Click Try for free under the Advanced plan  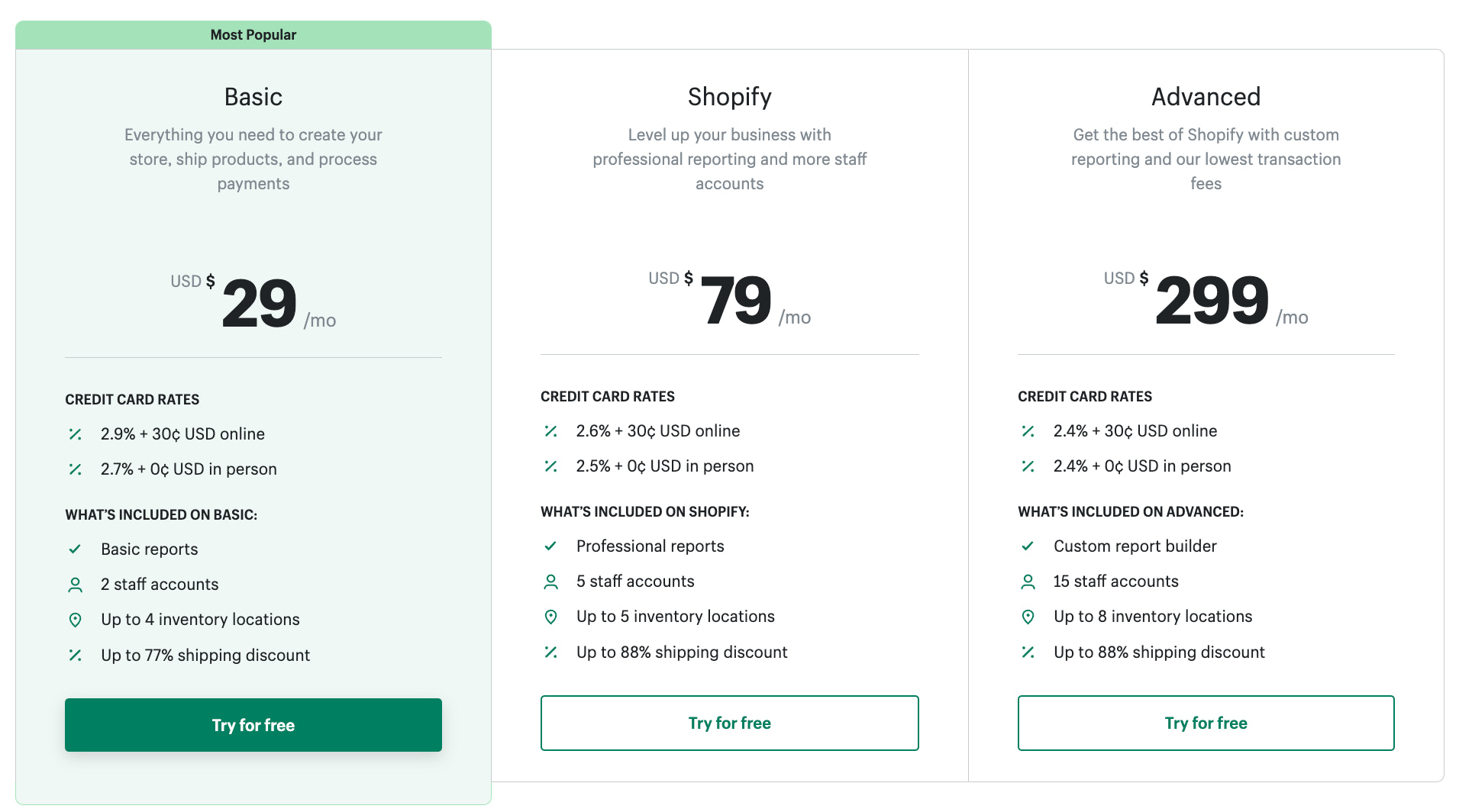click(1206, 723)
